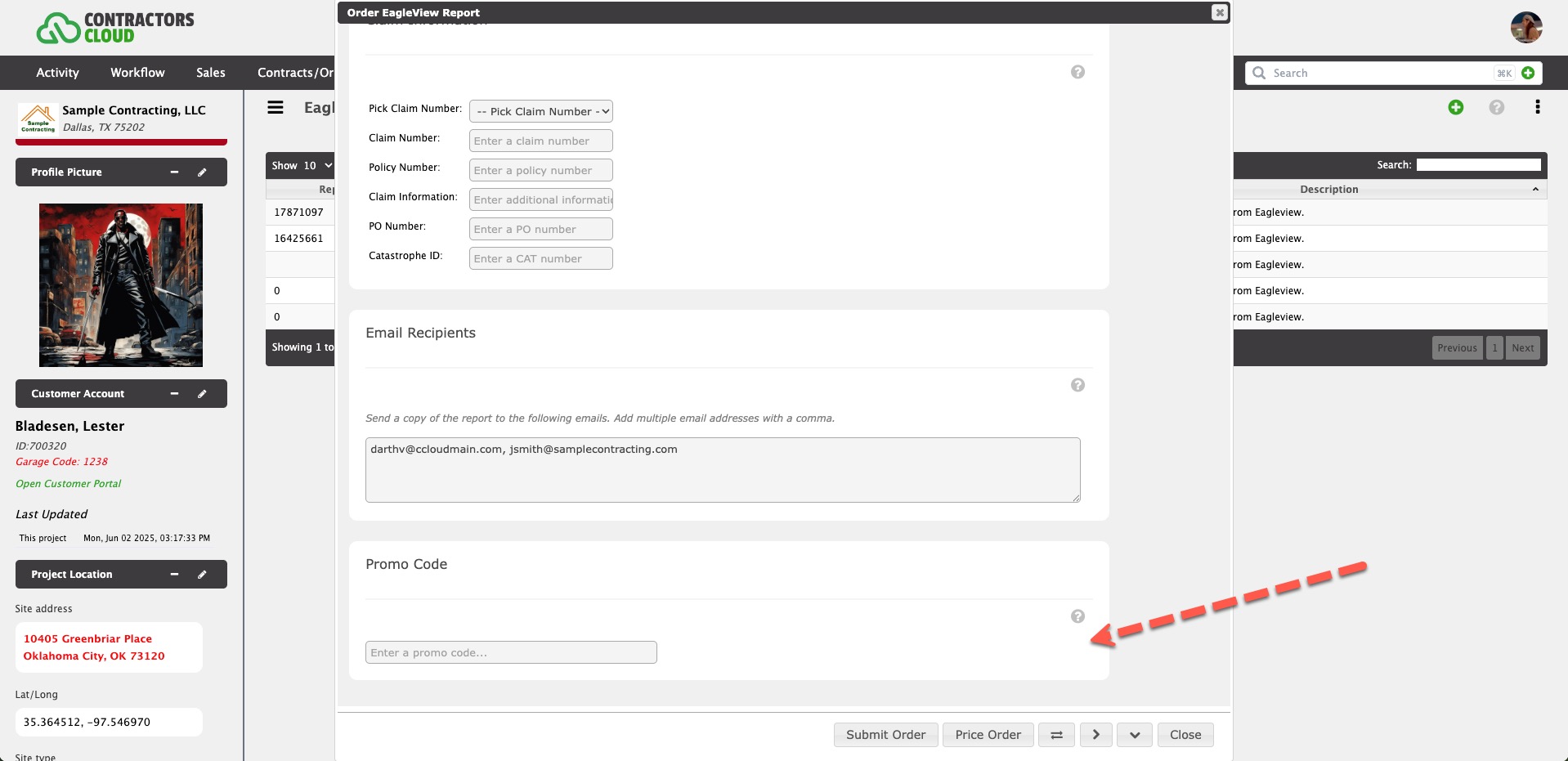The height and width of the screenshot is (761, 1568).
Task: Collapse the Project Location panel
Action: 174,575
